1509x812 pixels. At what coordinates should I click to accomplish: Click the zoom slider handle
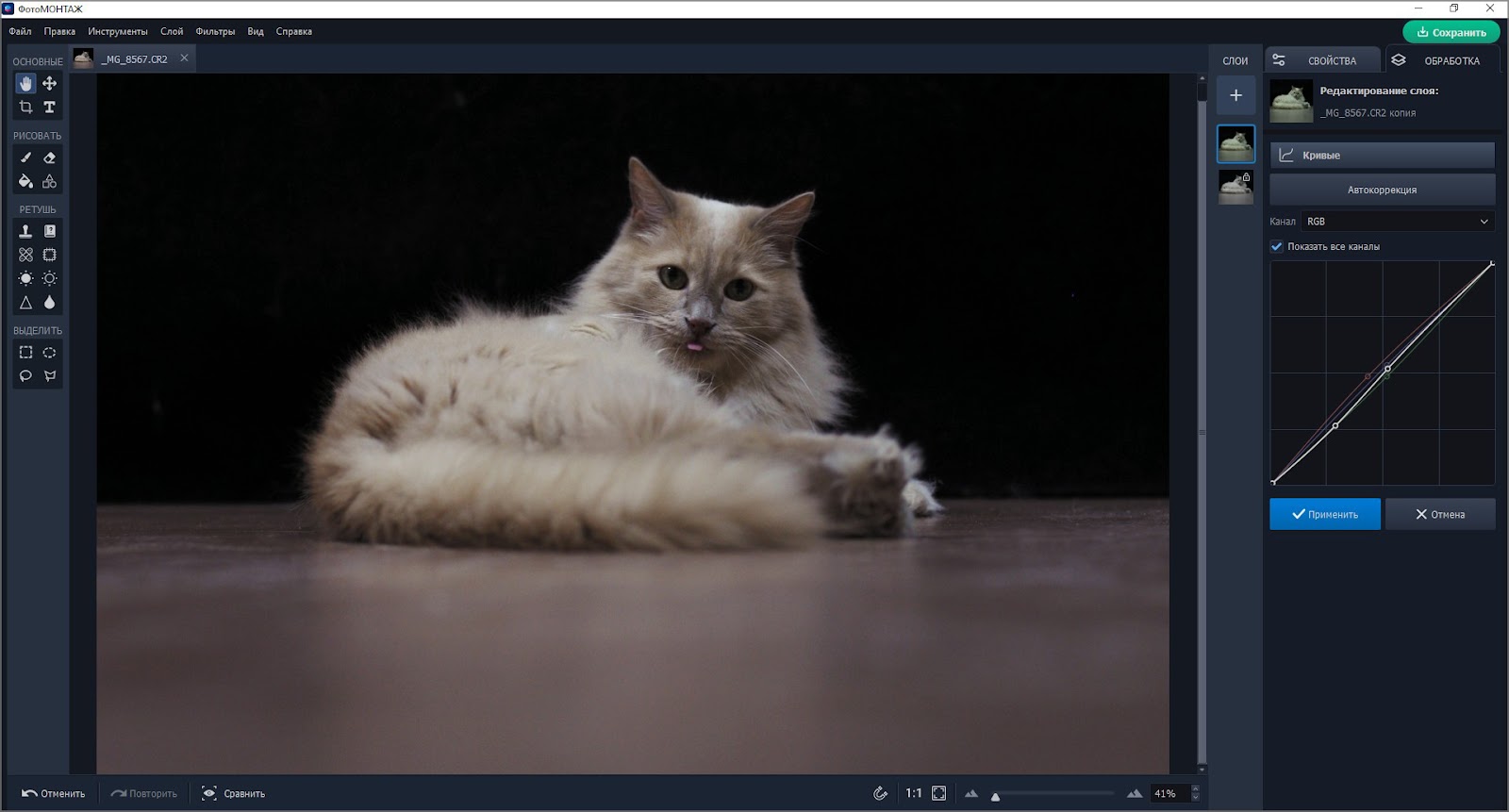tap(995, 797)
